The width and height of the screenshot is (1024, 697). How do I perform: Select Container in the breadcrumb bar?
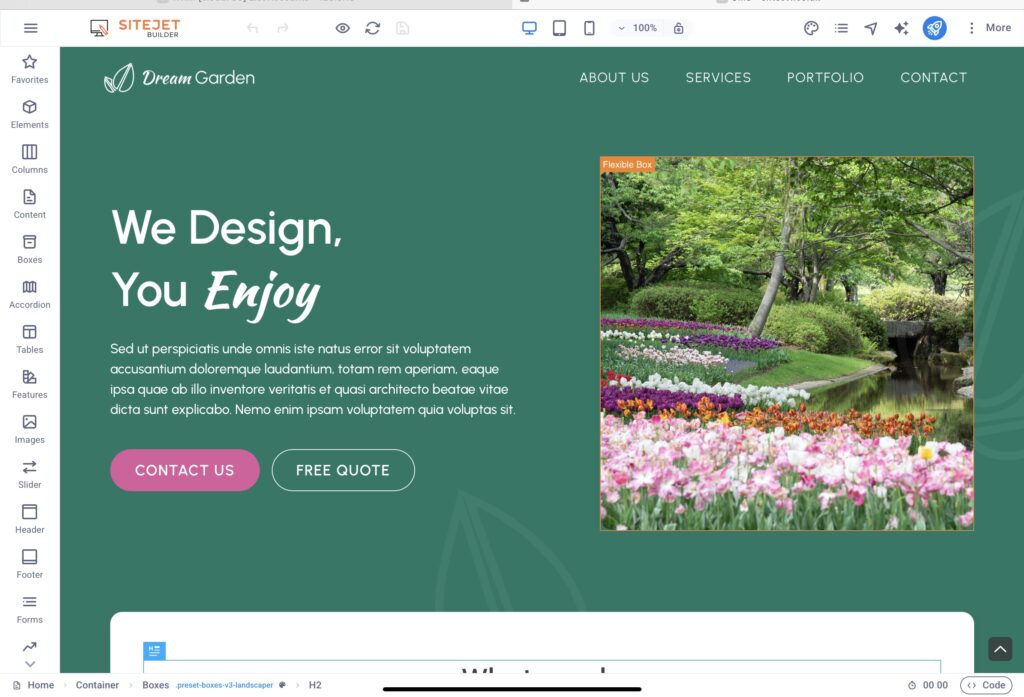97,685
